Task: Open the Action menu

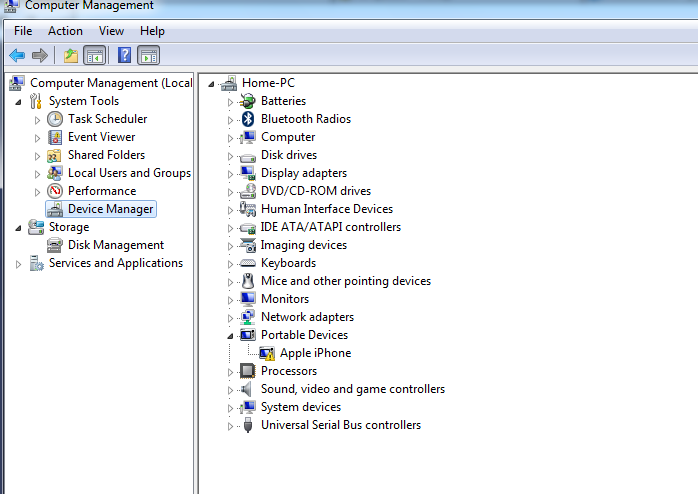Action: [65, 31]
